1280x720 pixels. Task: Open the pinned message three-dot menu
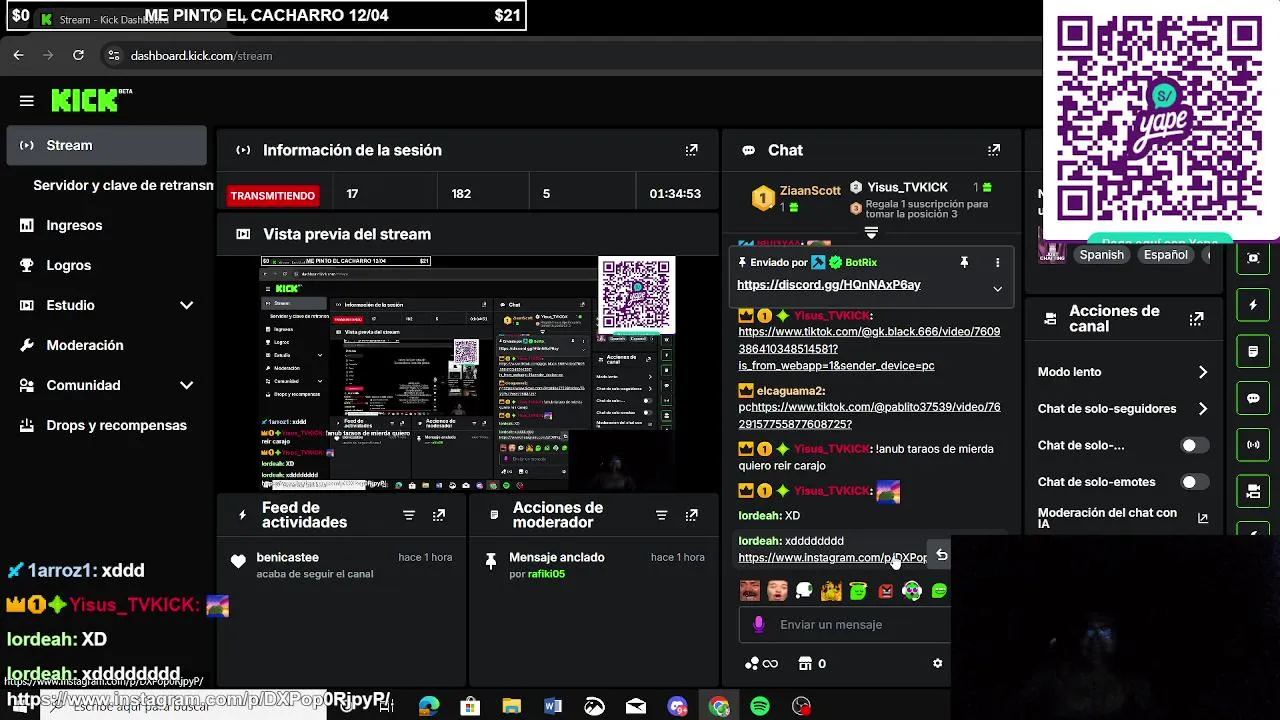(997, 262)
